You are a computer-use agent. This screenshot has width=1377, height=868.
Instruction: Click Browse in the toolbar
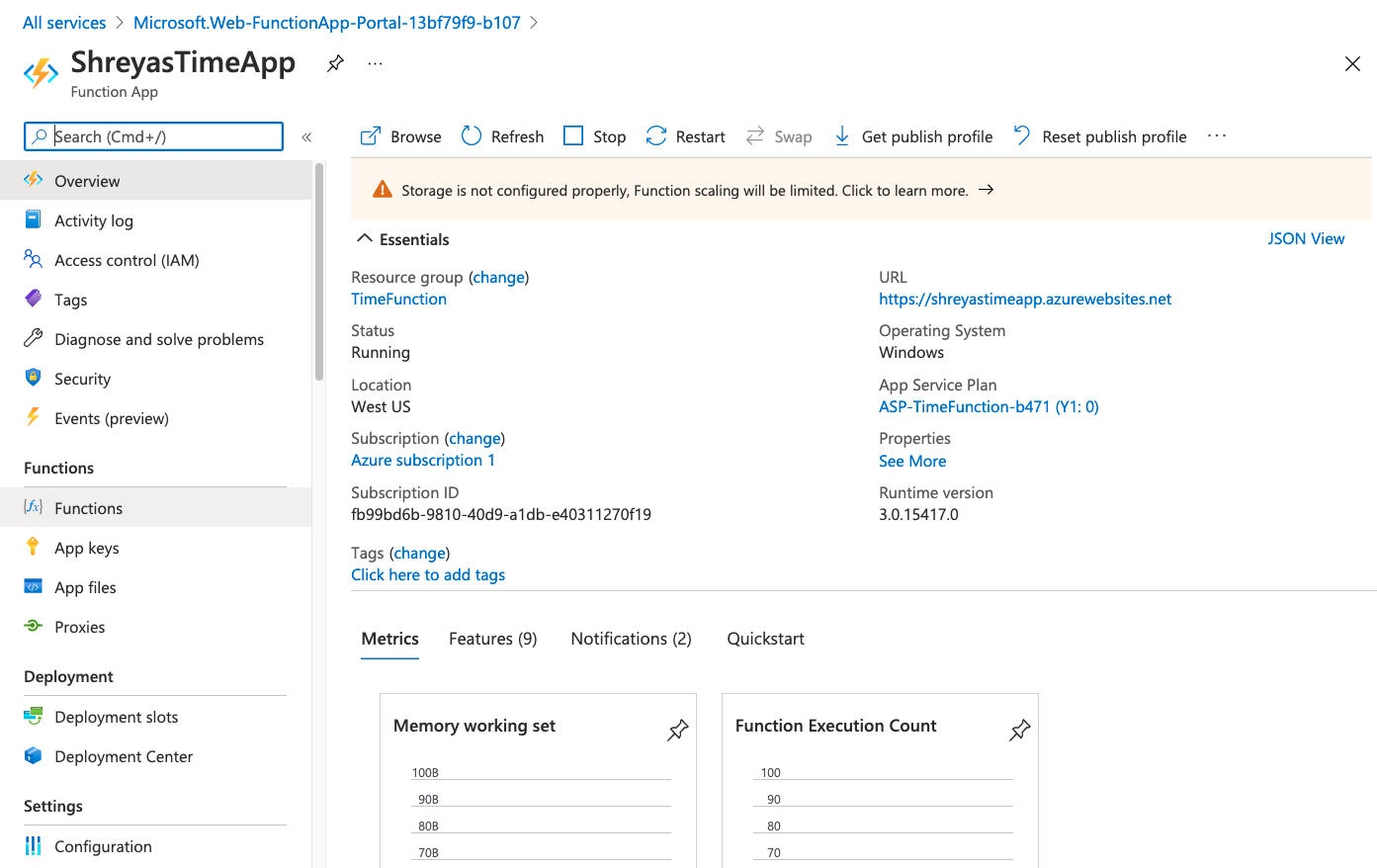tap(401, 136)
